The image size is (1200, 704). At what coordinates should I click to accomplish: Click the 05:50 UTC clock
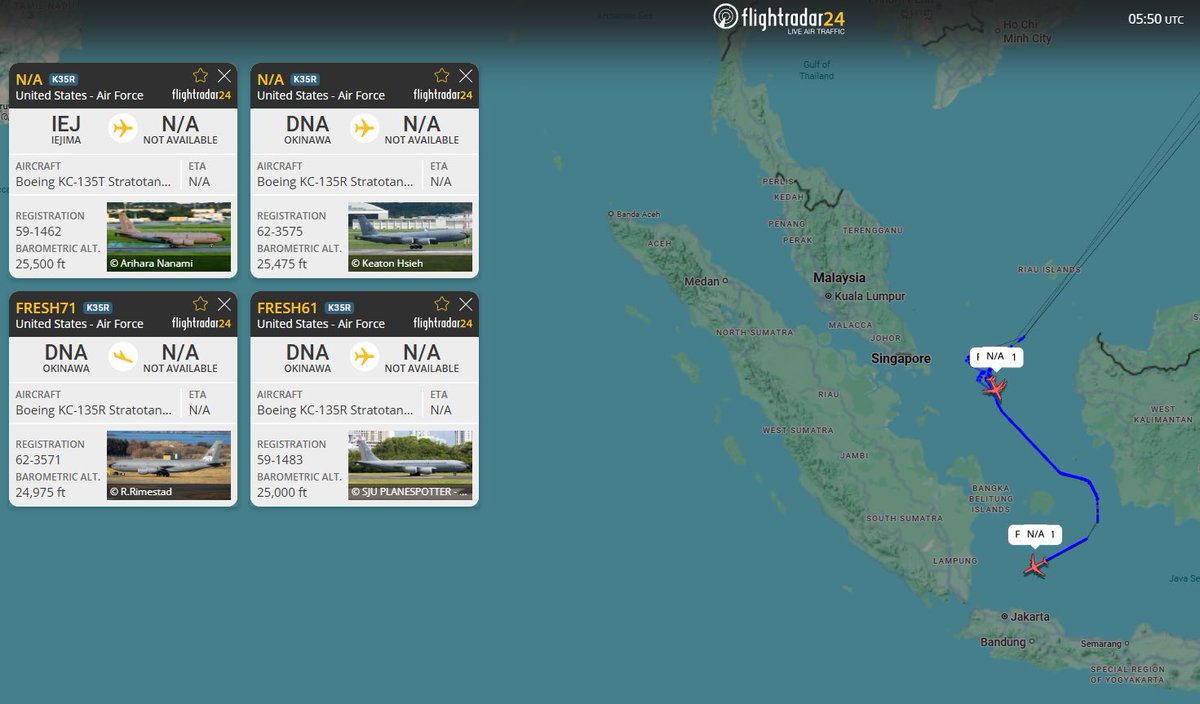point(1155,19)
